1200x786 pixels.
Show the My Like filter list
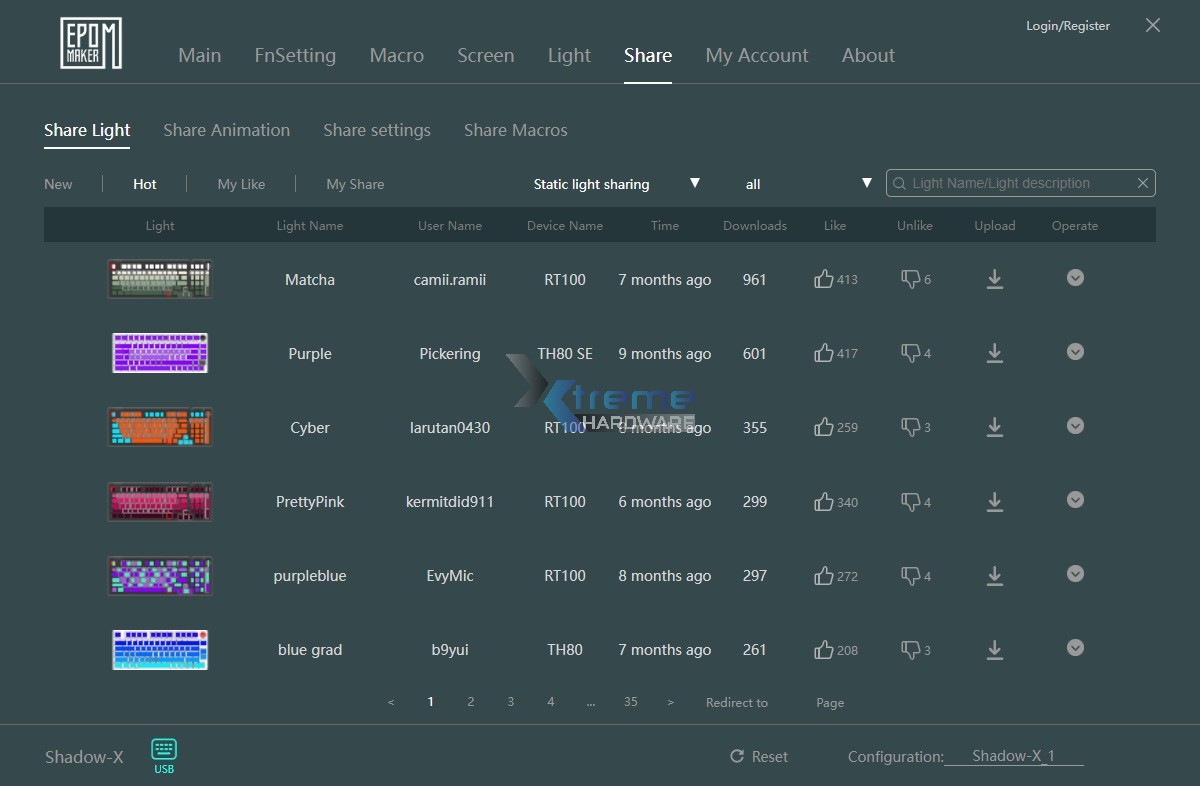click(241, 184)
